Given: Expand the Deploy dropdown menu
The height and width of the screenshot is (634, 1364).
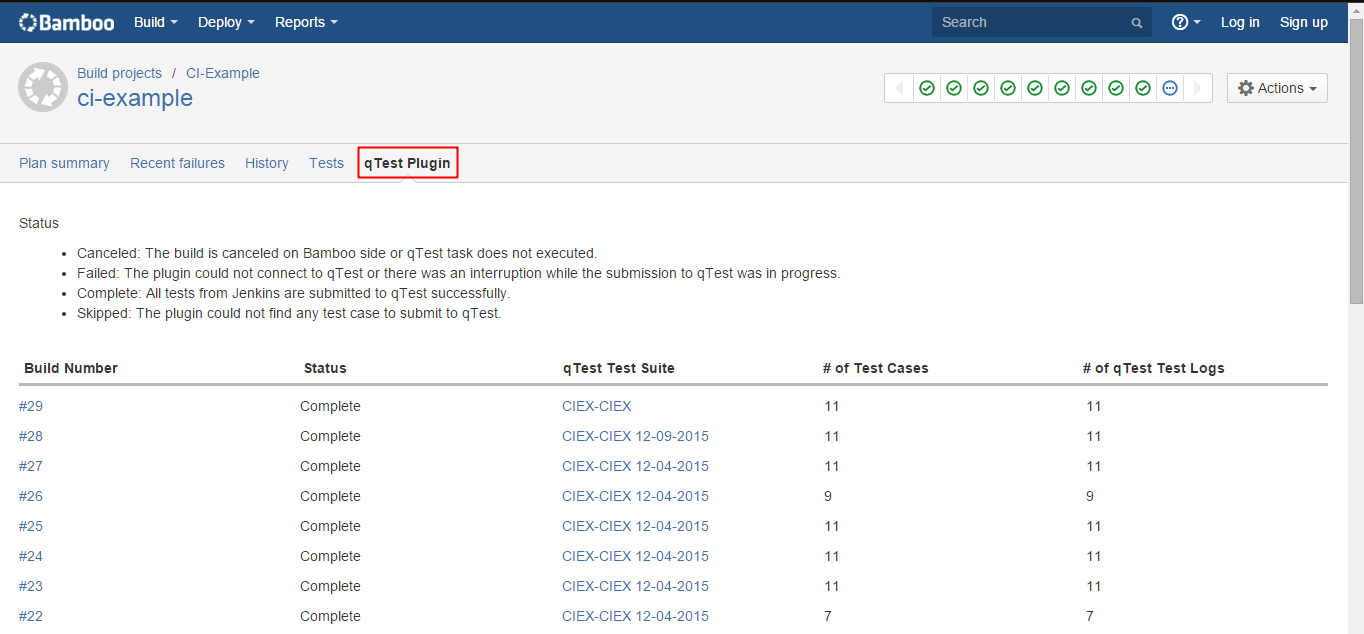Looking at the screenshot, I should point(226,22).
